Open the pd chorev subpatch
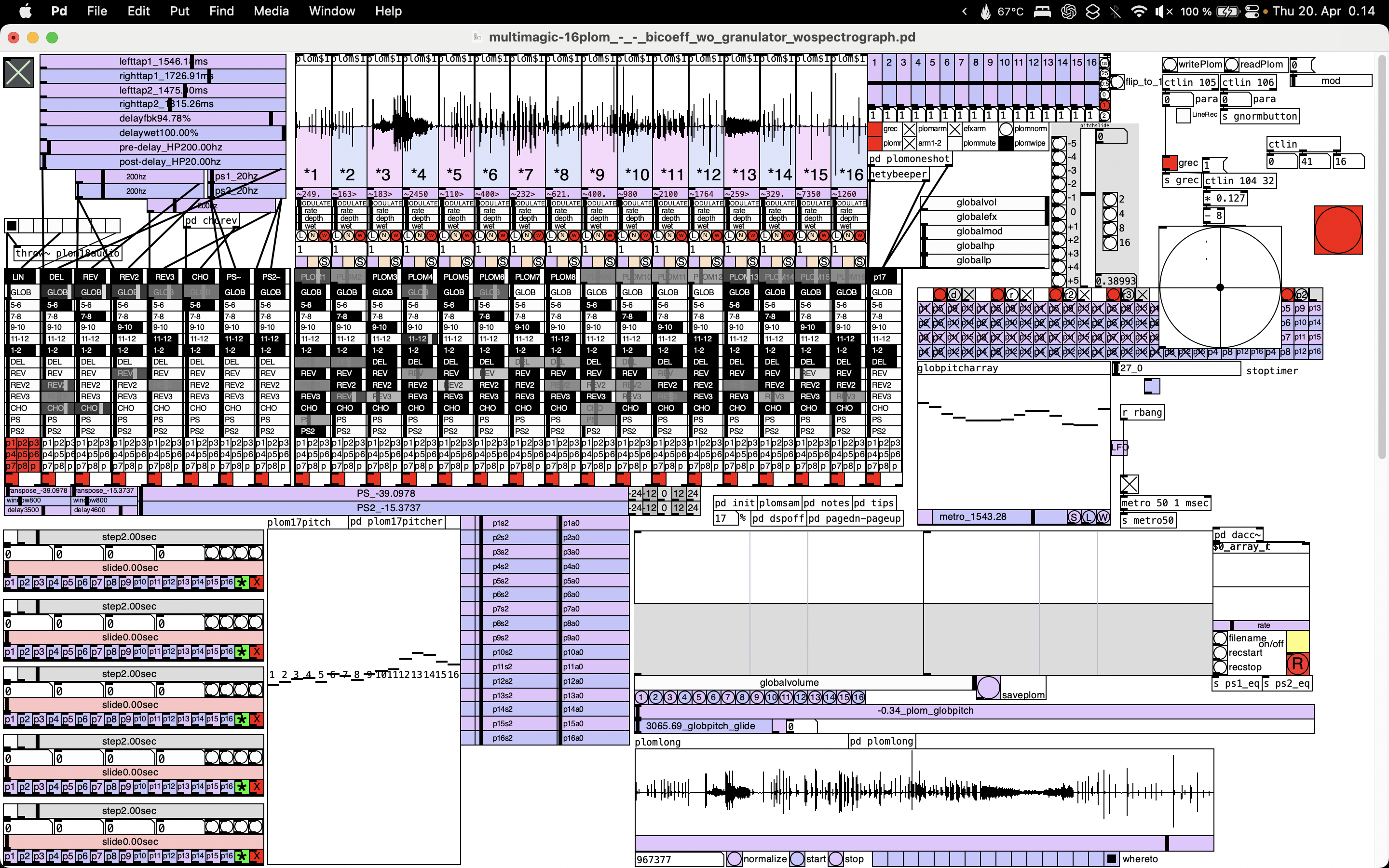1389x868 pixels. [211, 220]
